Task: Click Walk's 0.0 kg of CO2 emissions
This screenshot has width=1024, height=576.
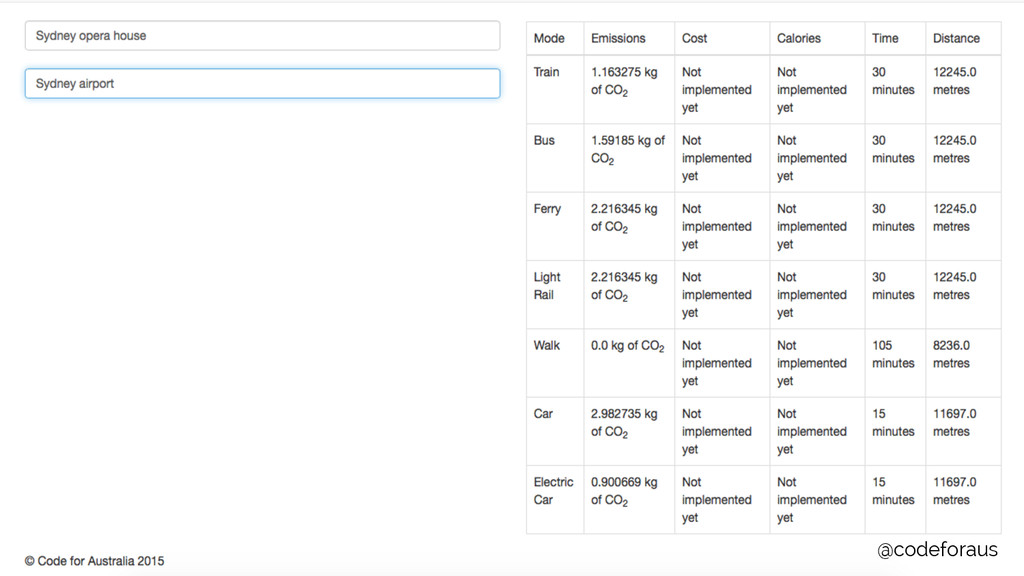Action: (x=627, y=346)
